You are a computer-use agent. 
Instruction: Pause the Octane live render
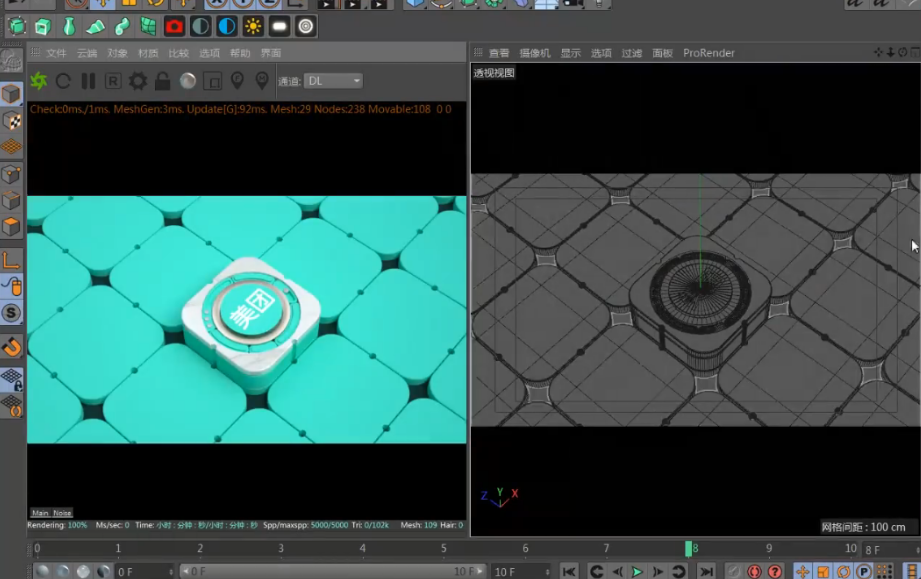88,81
